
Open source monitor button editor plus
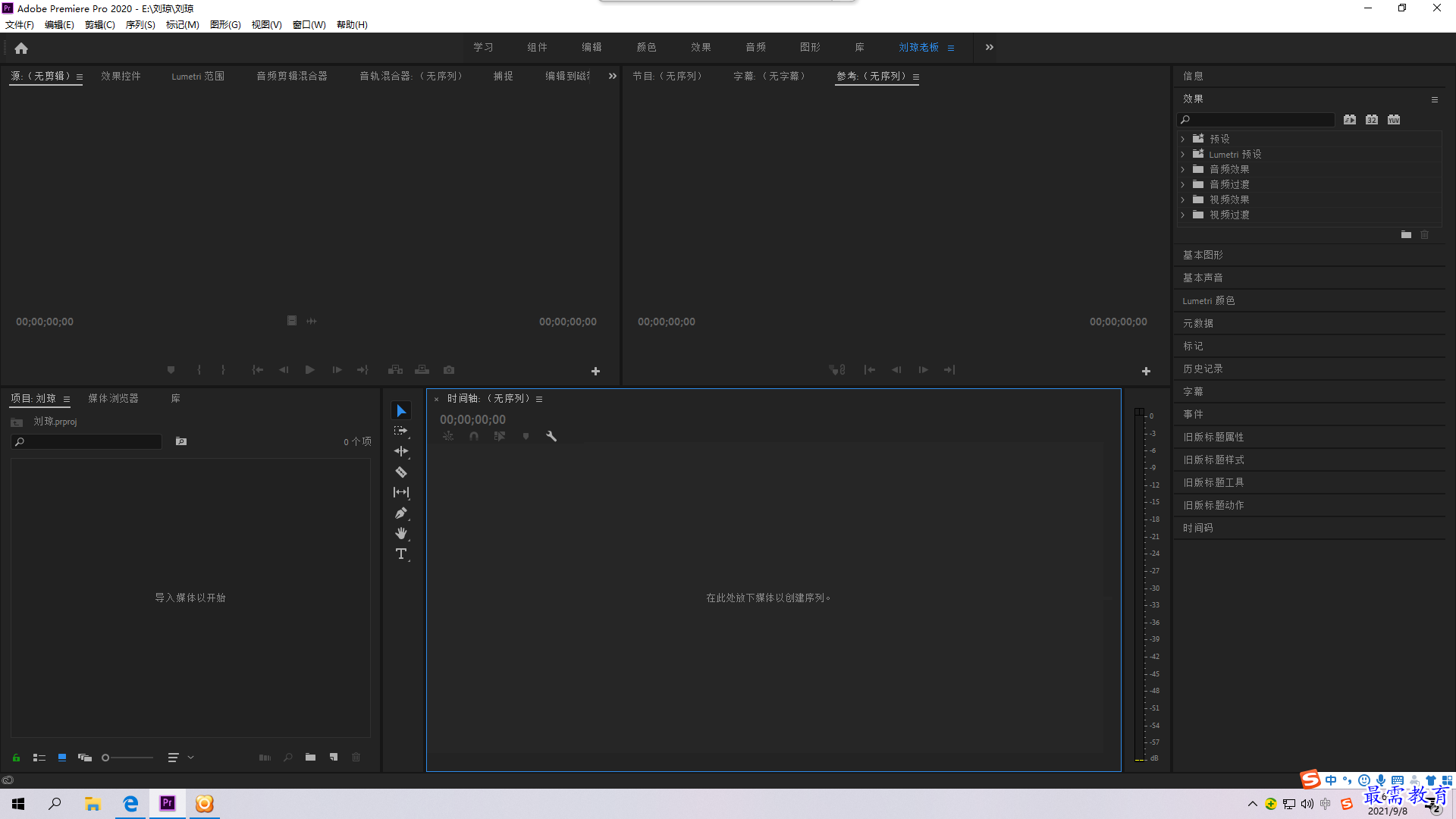point(595,371)
